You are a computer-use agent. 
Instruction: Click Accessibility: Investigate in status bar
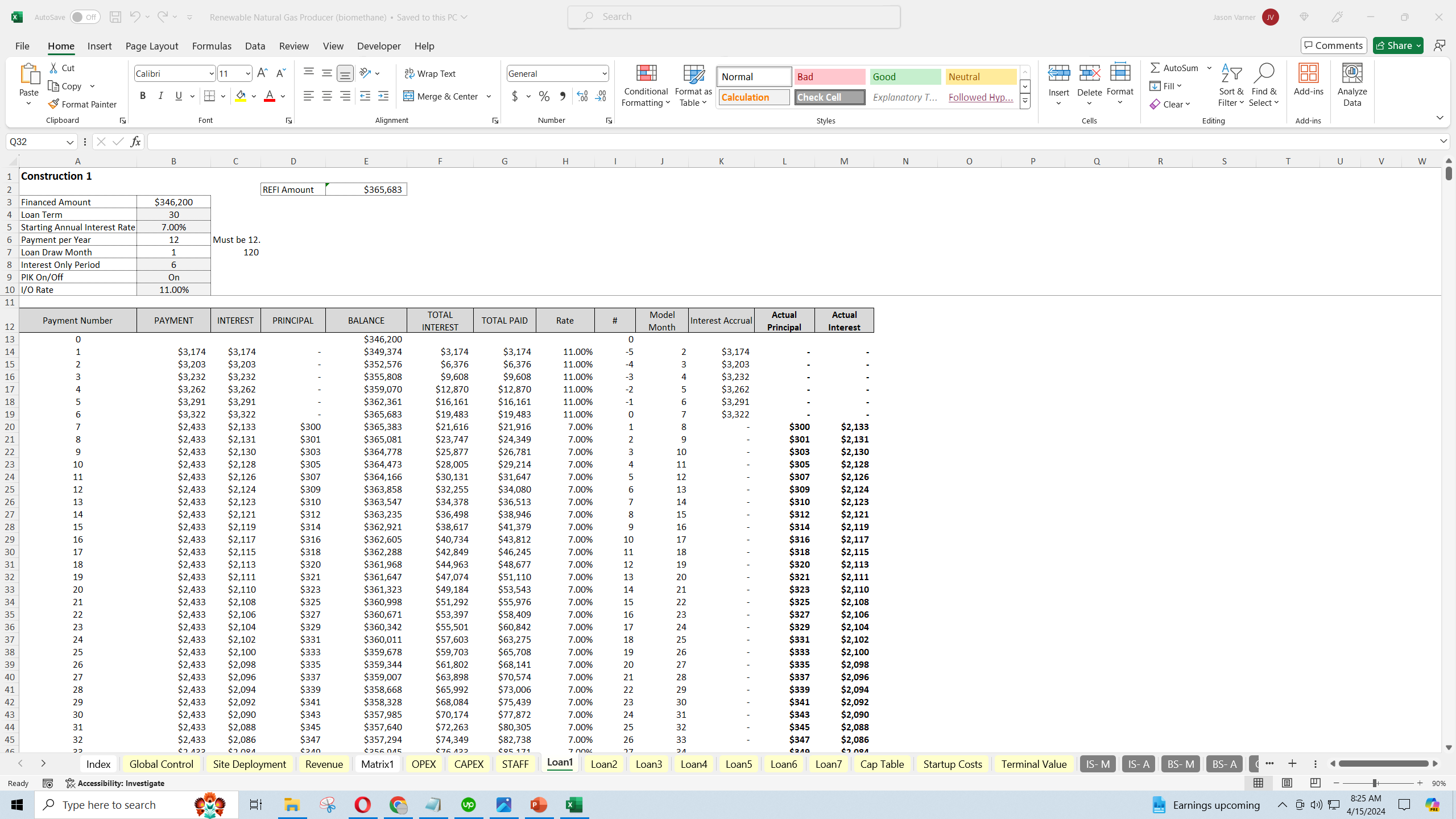click(115, 783)
